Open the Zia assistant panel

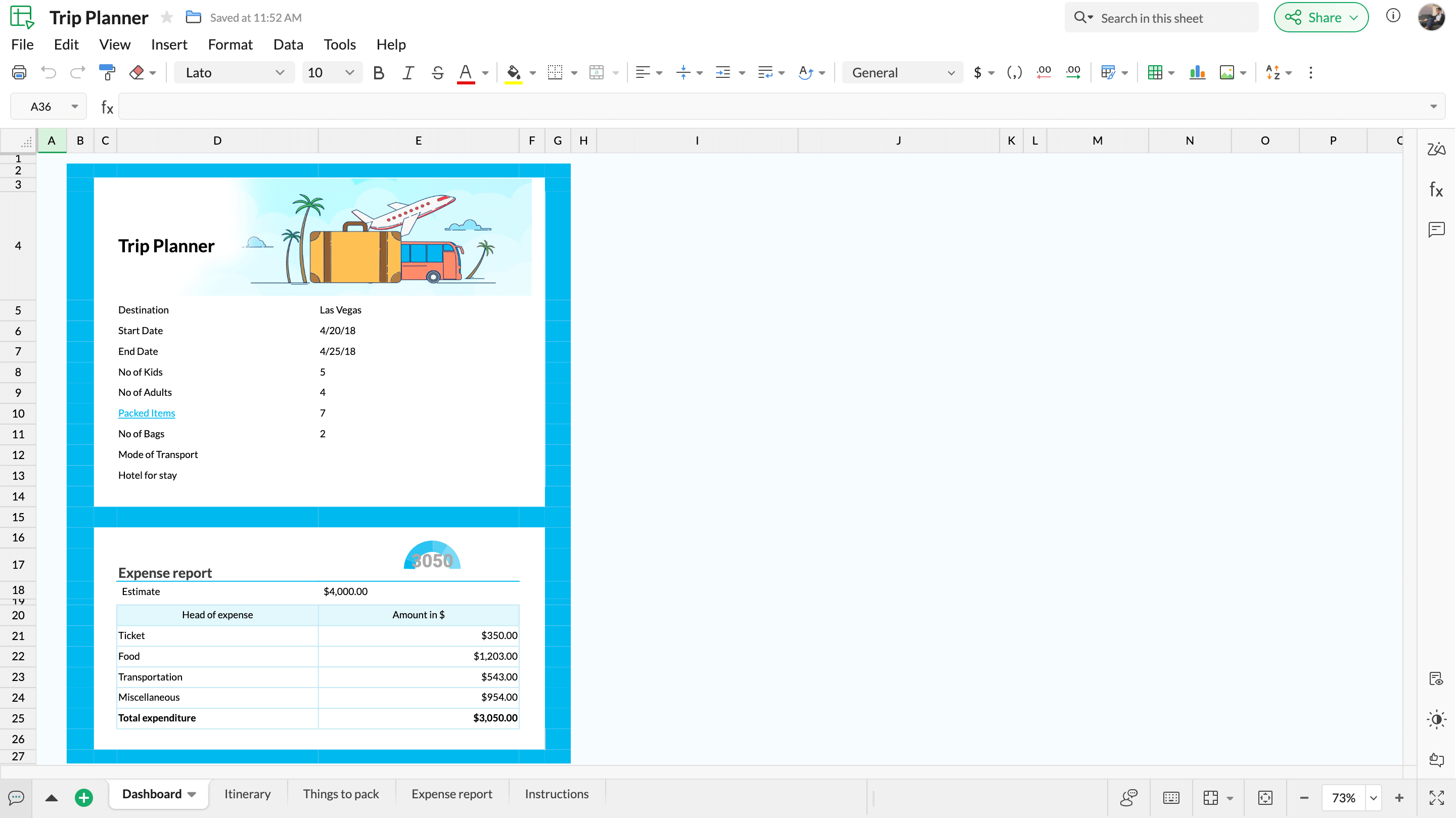(x=1436, y=149)
